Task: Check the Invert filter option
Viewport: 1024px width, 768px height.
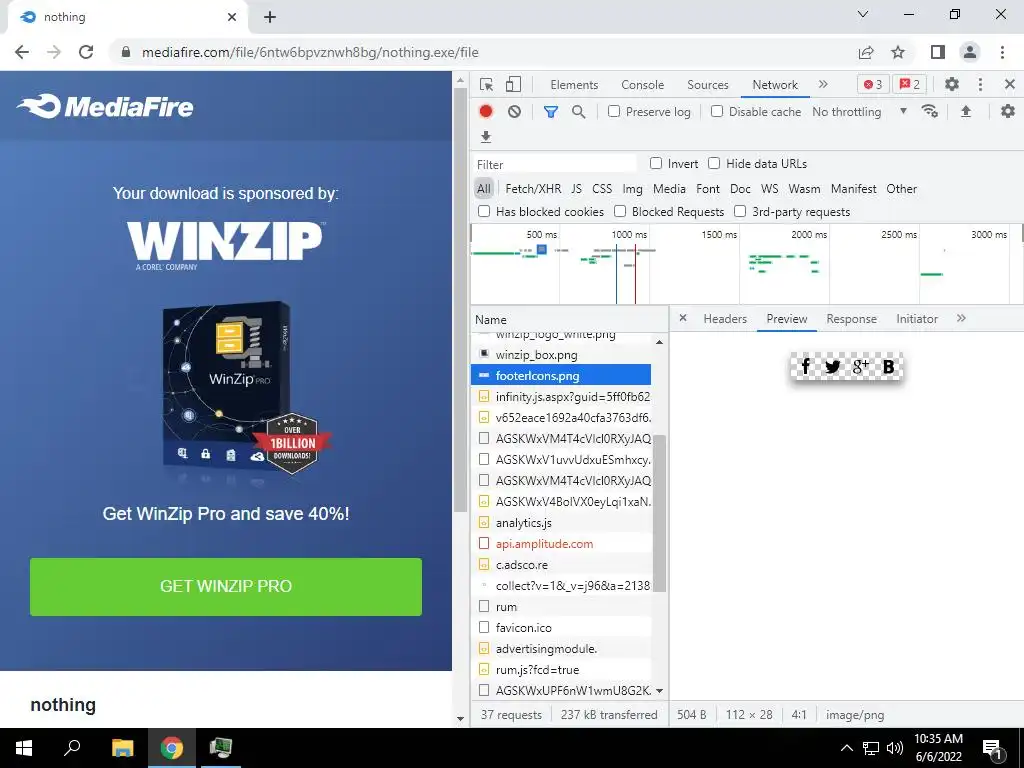Action: [x=656, y=163]
